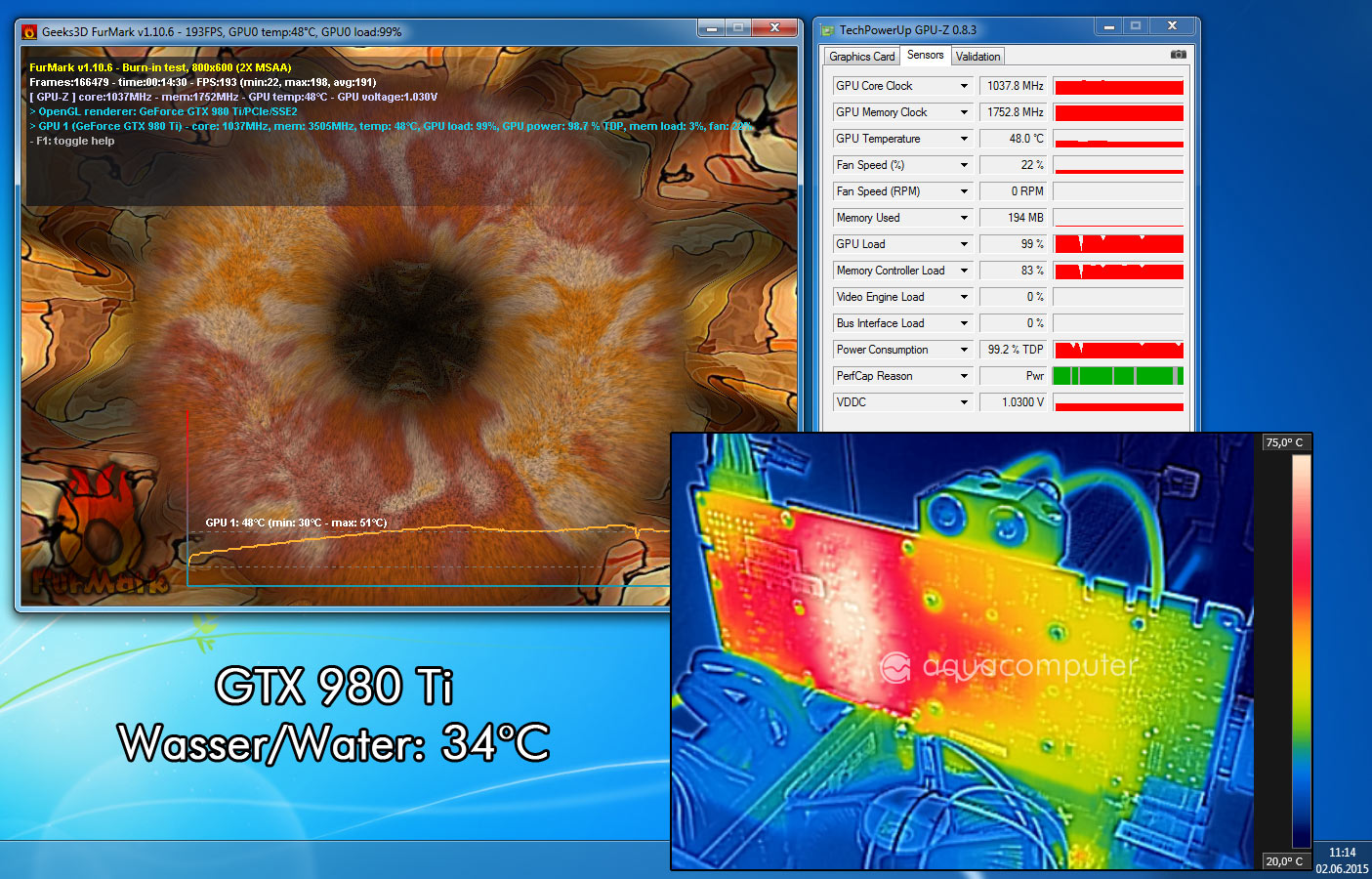This screenshot has height=879, width=1372.
Task: Click the 75,0° C thermal scale label
Action: click(x=1284, y=442)
